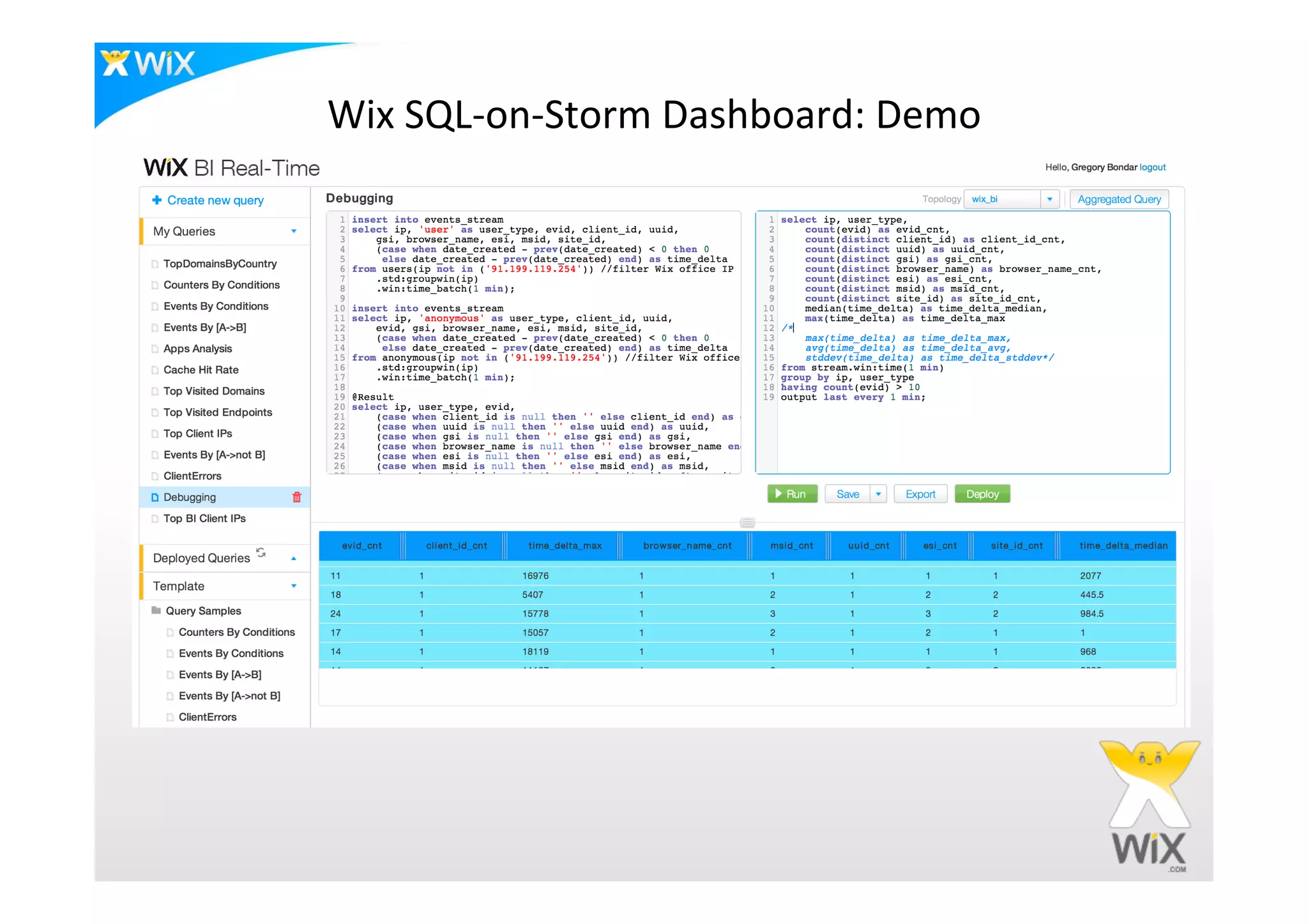Click the document icon beside TopDomainsByCountry
This screenshot has width=1308, height=924.
coord(155,264)
